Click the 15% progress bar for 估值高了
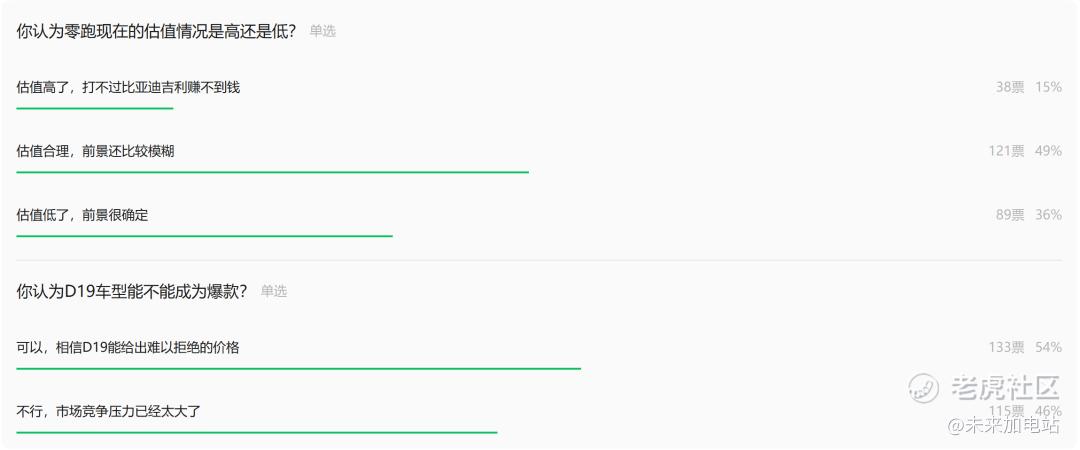Viewport: 1080px width, 450px height. coord(95,108)
